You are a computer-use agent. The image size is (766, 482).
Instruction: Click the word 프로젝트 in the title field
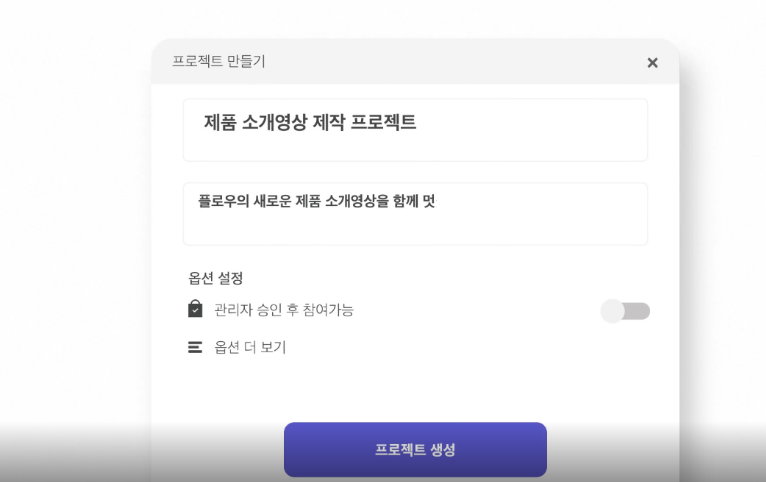(x=383, y=124)
